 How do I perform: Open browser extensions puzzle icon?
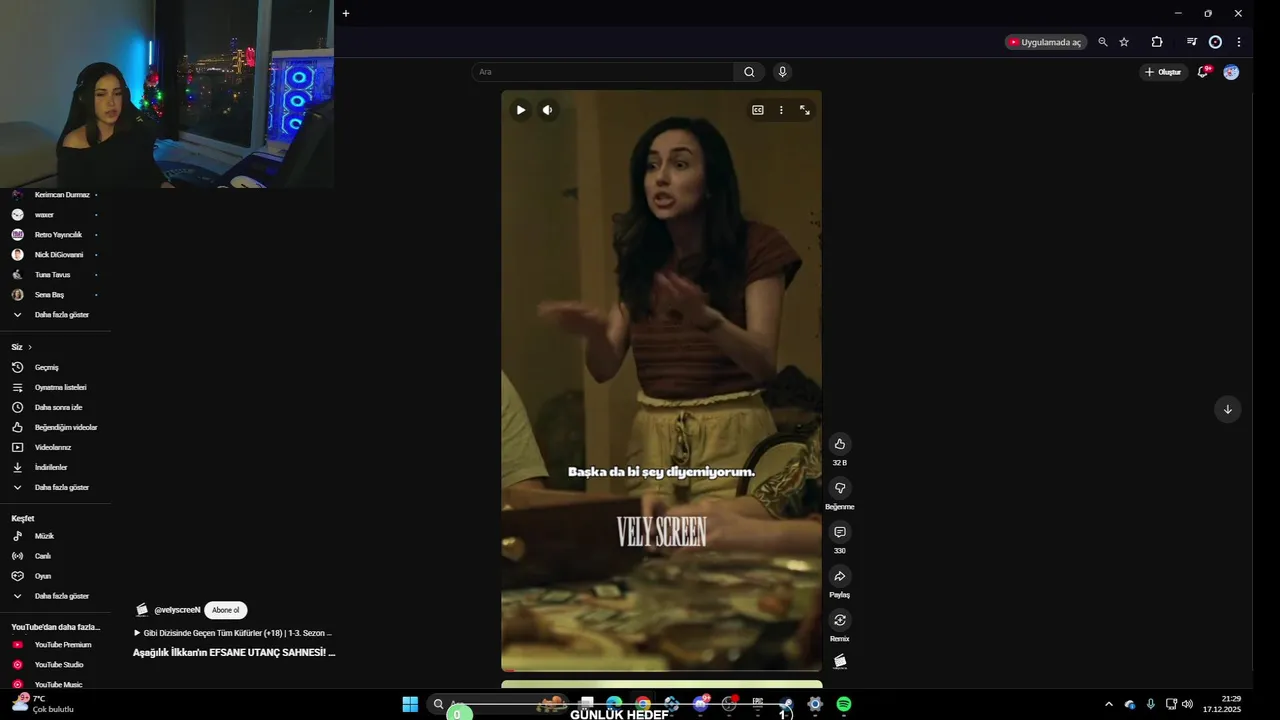click(x=1157, y=42)
